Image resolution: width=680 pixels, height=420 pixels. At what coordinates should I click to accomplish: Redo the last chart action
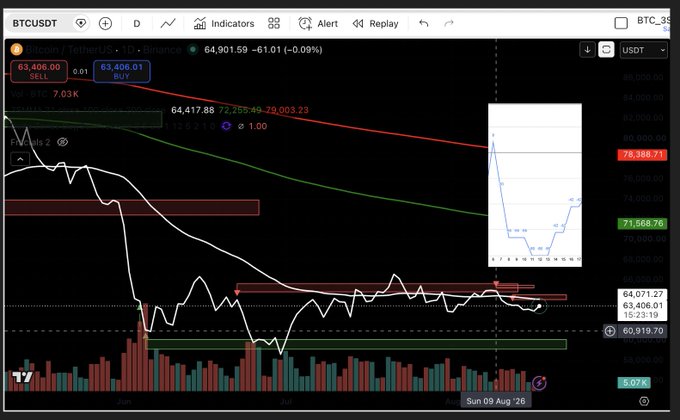pos(449,23)
